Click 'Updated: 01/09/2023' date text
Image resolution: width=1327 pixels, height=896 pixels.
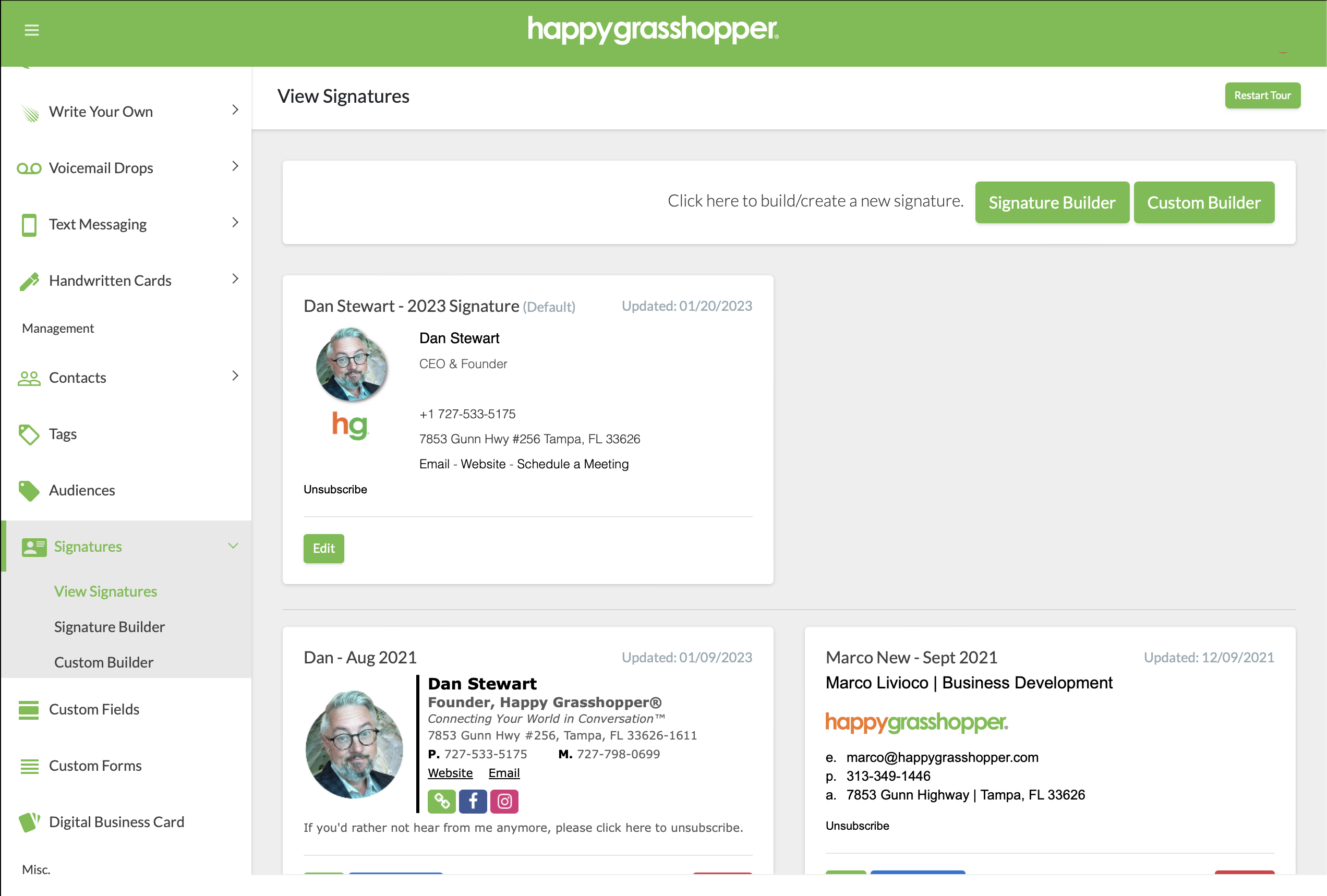coord(687,658)
